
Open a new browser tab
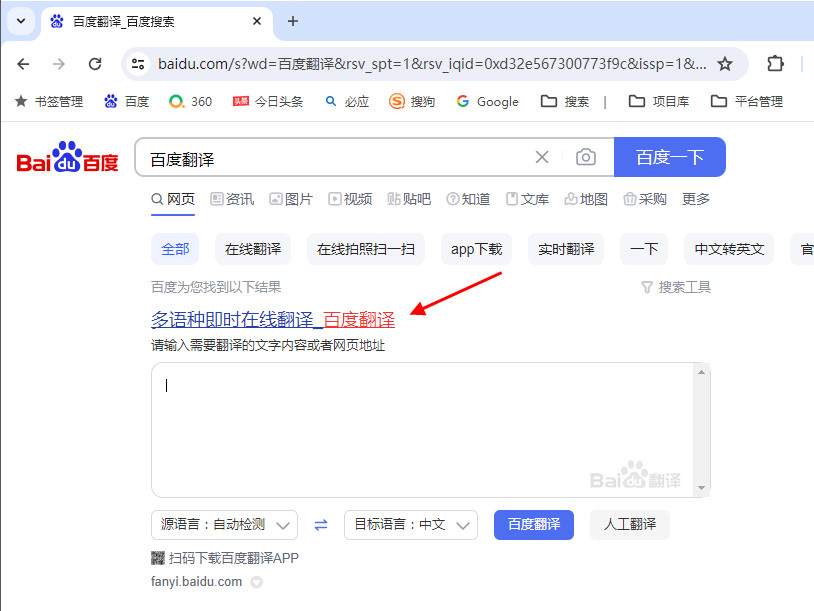[x=293, y=21]
